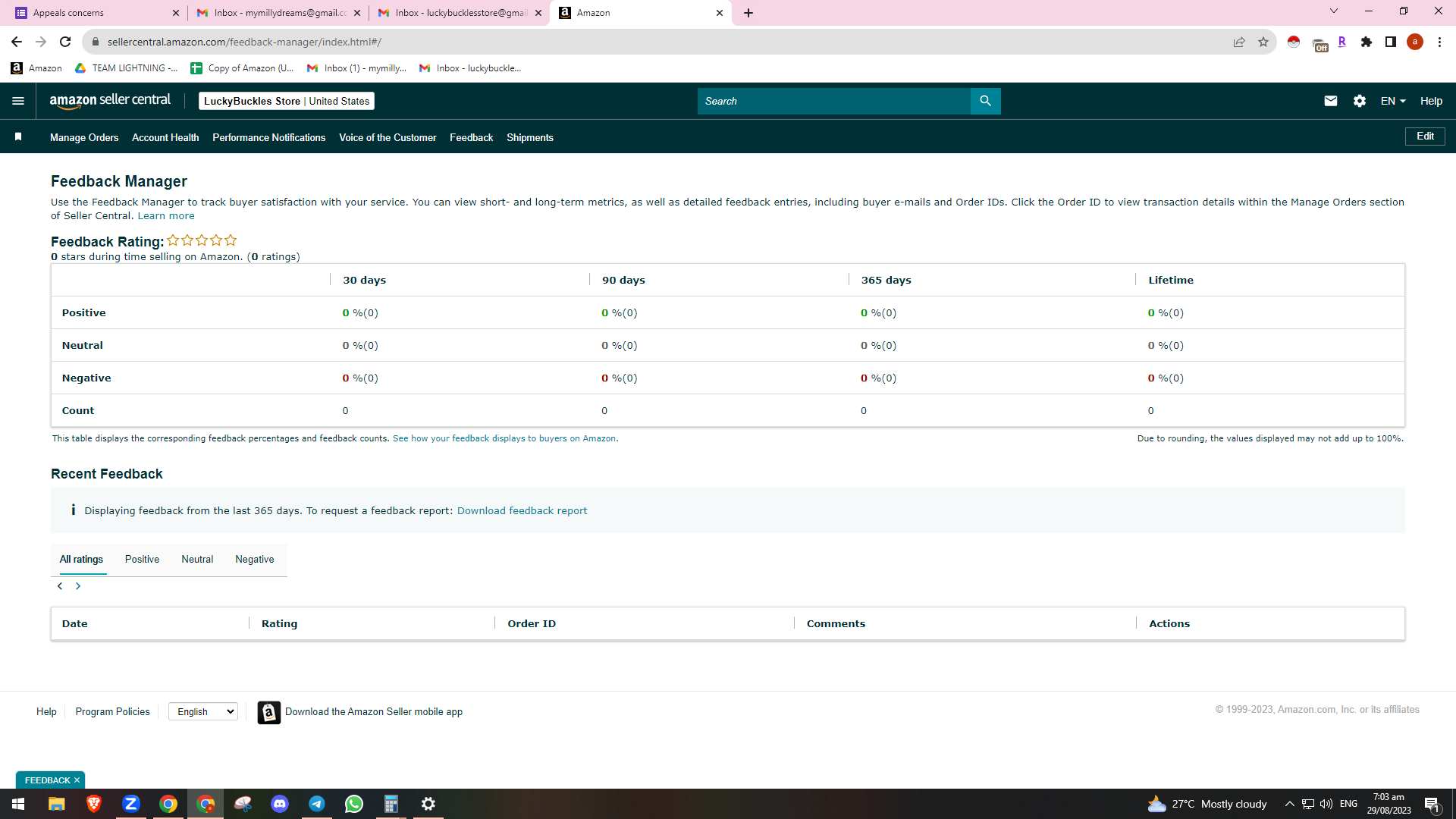1456x819 pixels.
Task: Open Shipments in the navigation bar
Action: [530, 137]
